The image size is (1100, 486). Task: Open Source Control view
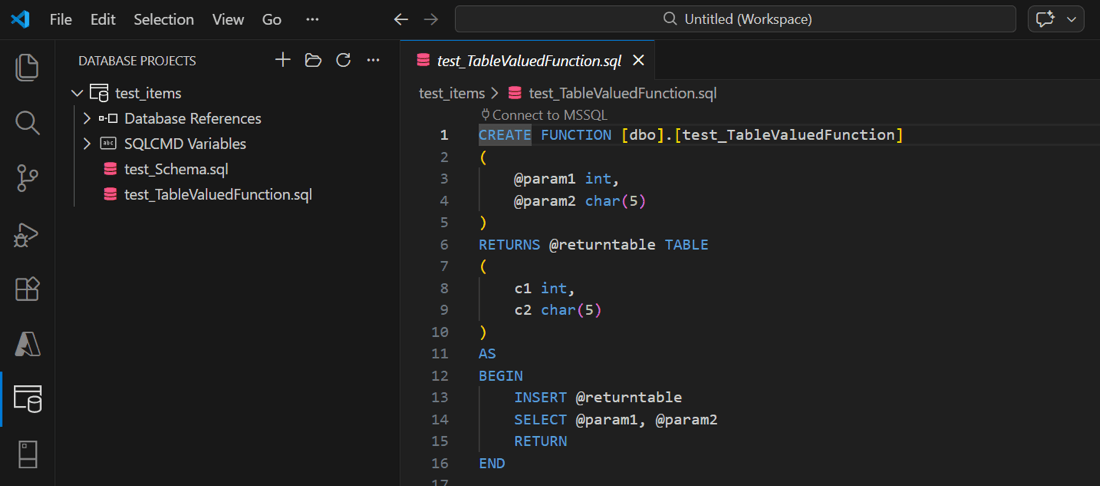pos(27,178)
